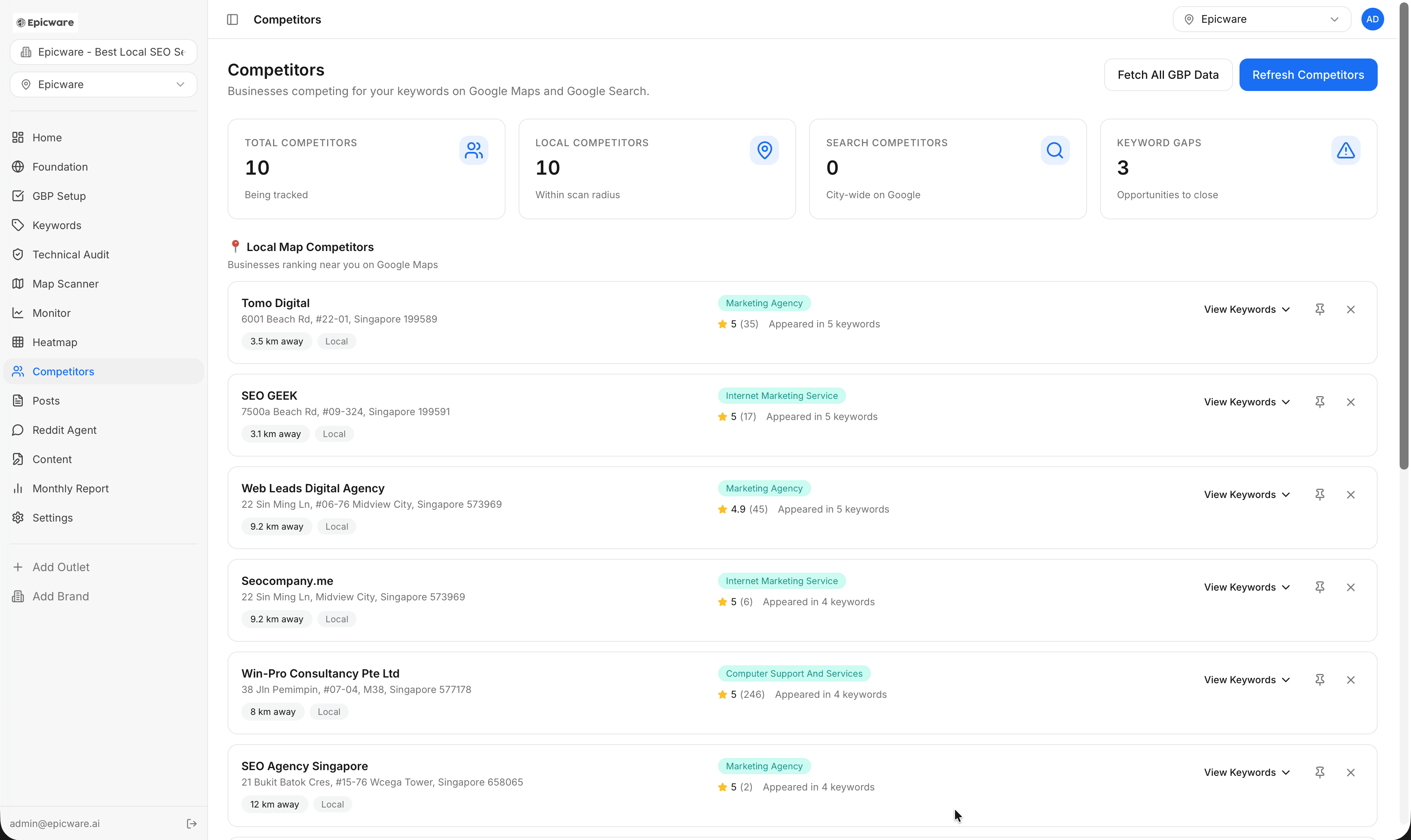Click the logout icon beside admin email
Screen dimensions: 1411x840
[x=191, y=823]
